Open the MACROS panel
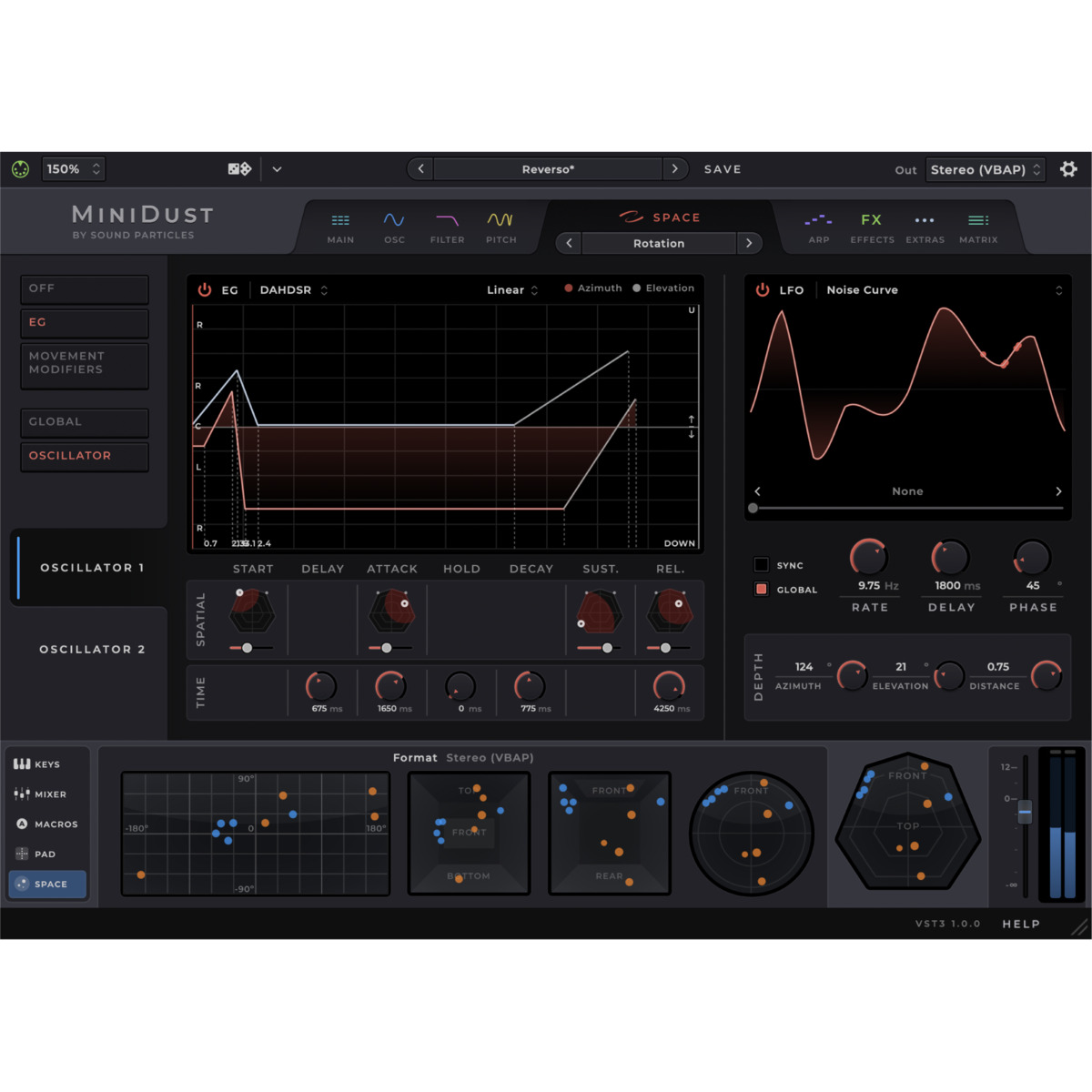Image resolution: width=1092 pixels, height=1092 pixels. pos(48,824)
